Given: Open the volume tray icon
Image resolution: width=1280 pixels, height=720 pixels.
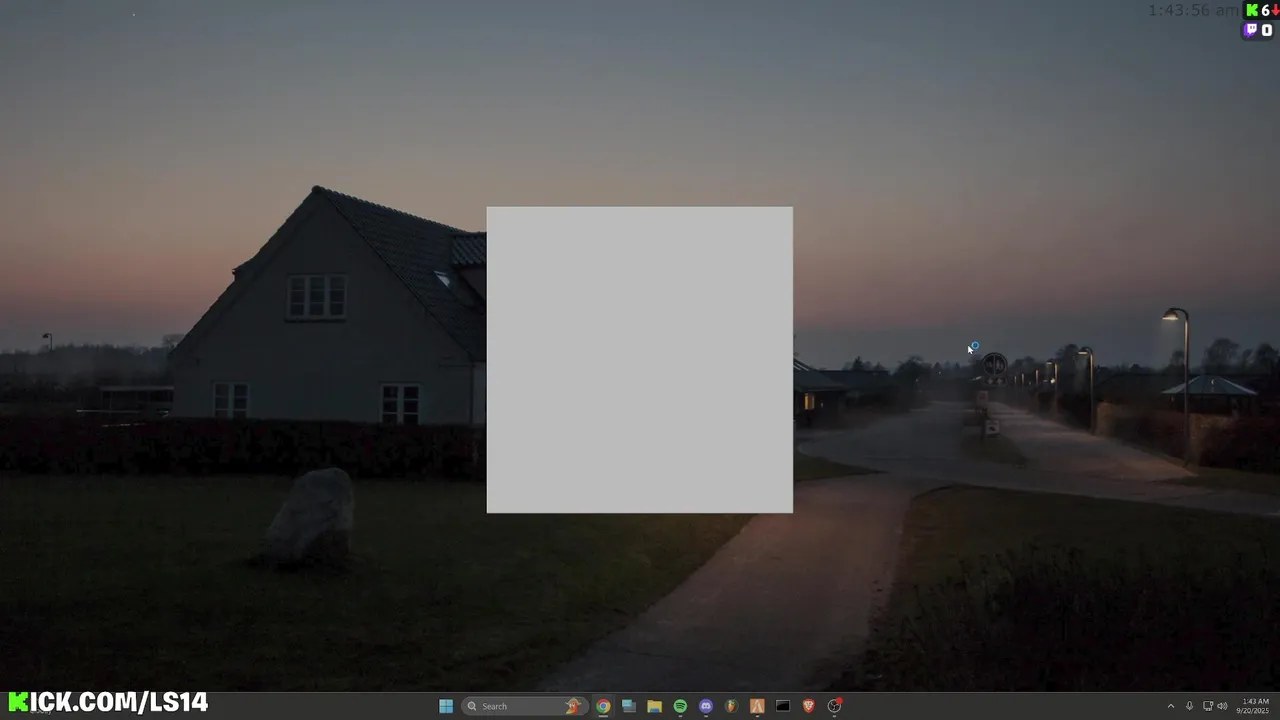Looking at the screenshot, I should pos(1222,706).
